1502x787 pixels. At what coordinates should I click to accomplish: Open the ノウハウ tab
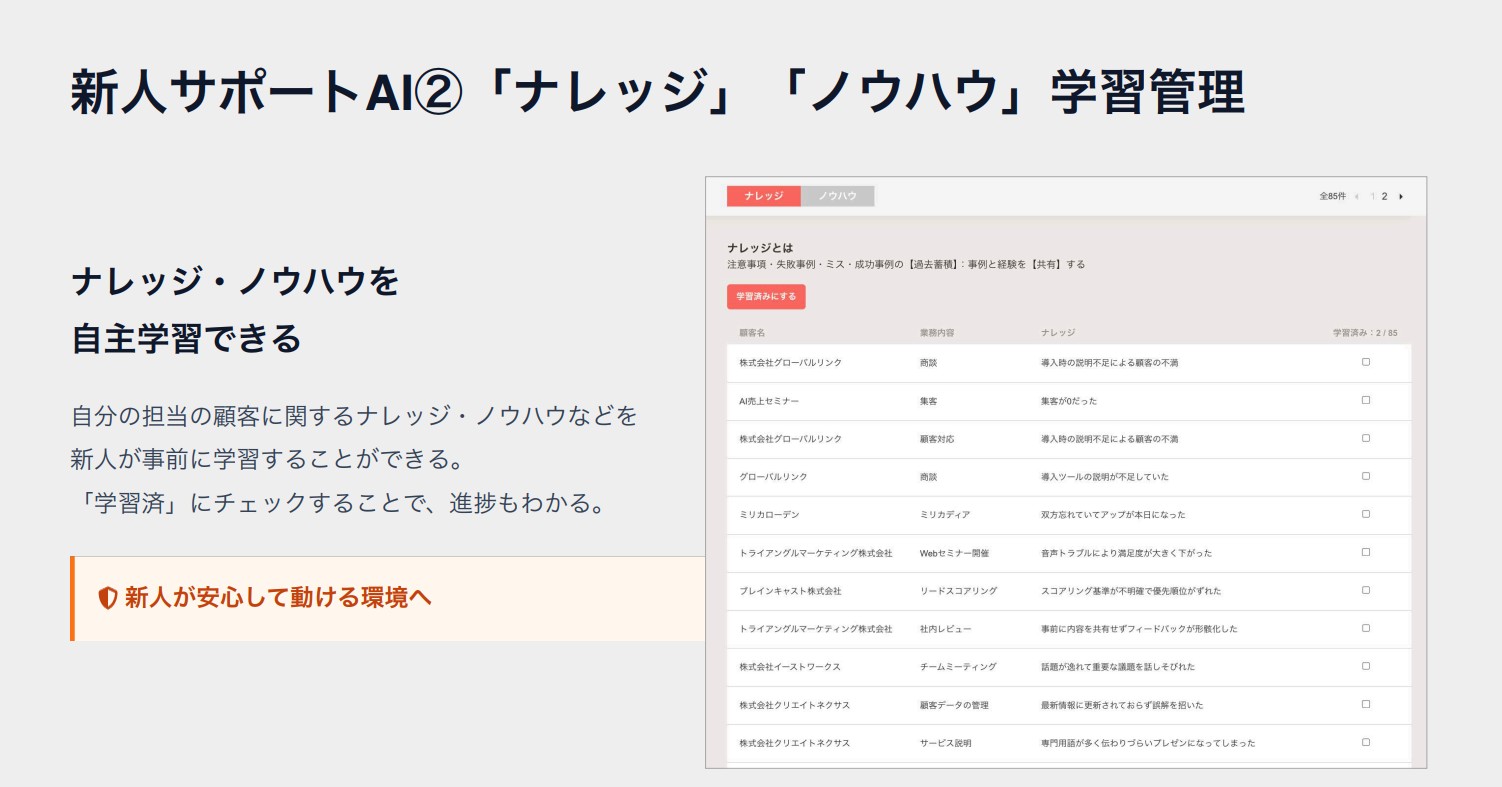coord(837,196)
